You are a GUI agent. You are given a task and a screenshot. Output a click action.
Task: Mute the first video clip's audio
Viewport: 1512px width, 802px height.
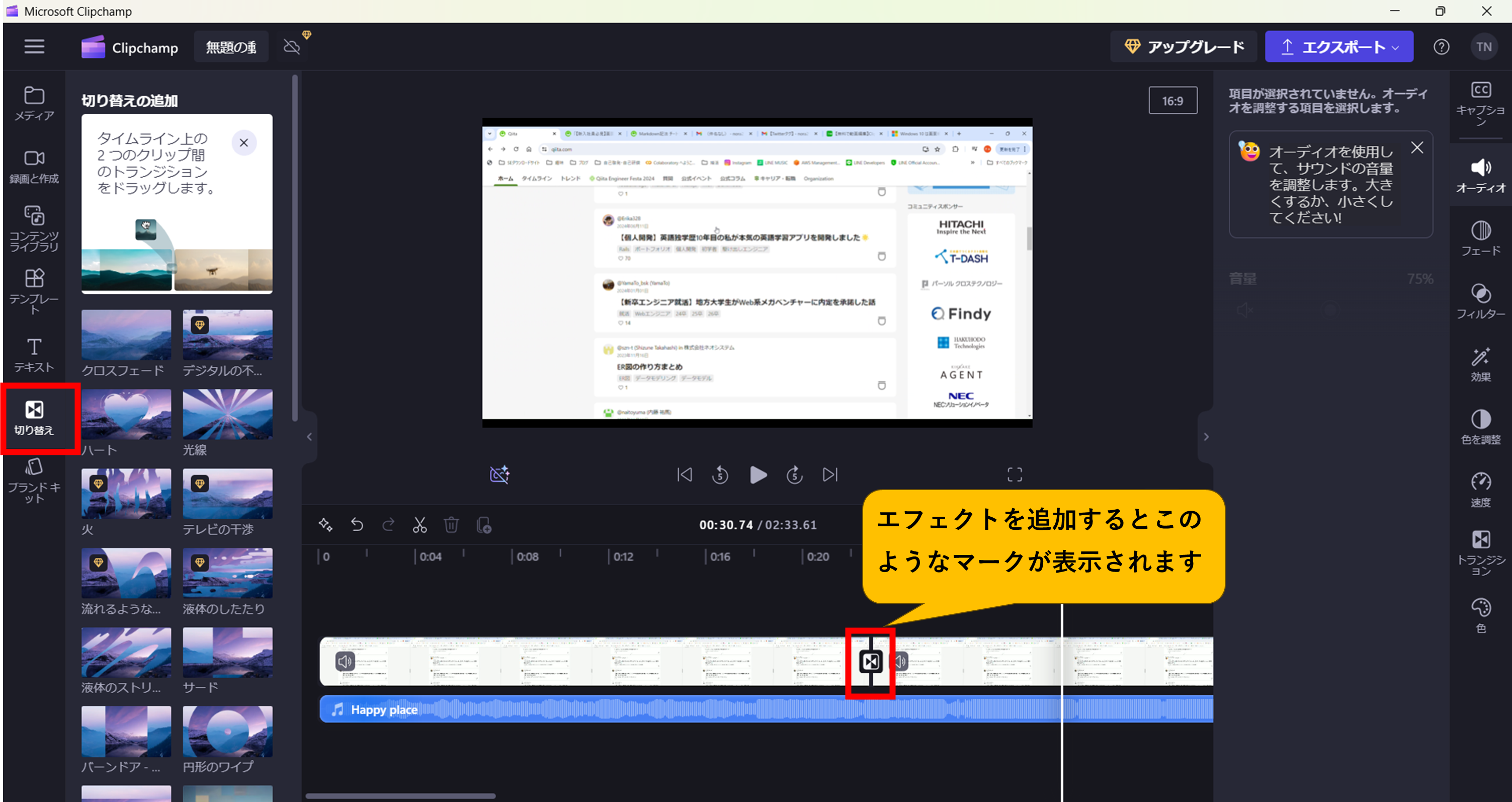(345, 662)
